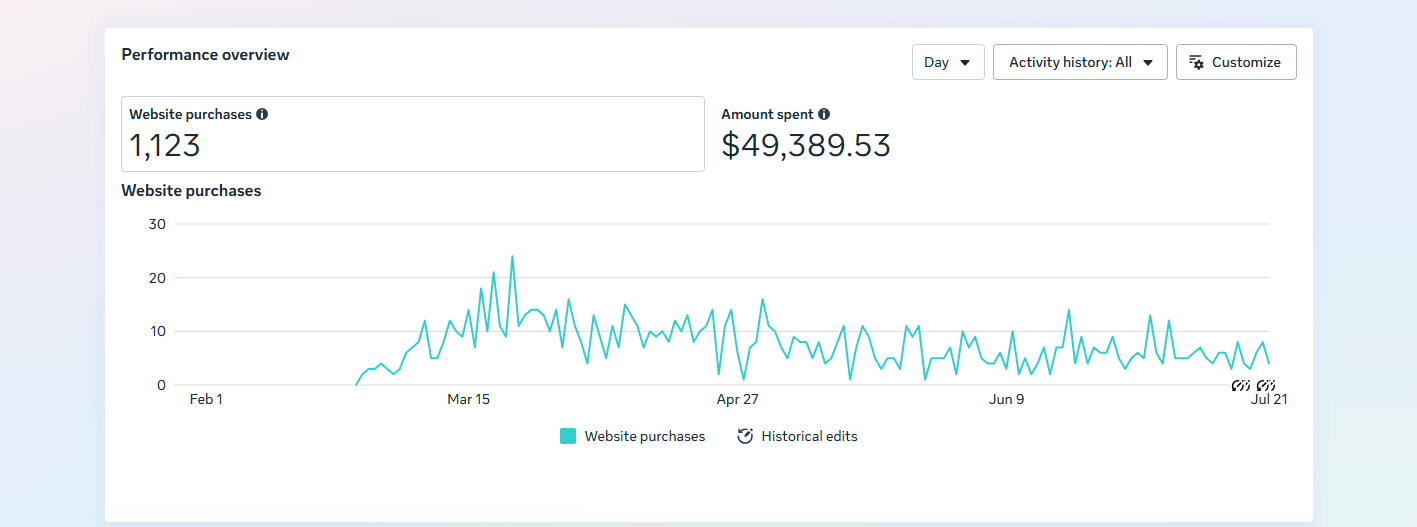The height and width of the screenshot is (527, 1417).
Task: Click the highest peak of the purchases line
Action: [x=512, y=256]
